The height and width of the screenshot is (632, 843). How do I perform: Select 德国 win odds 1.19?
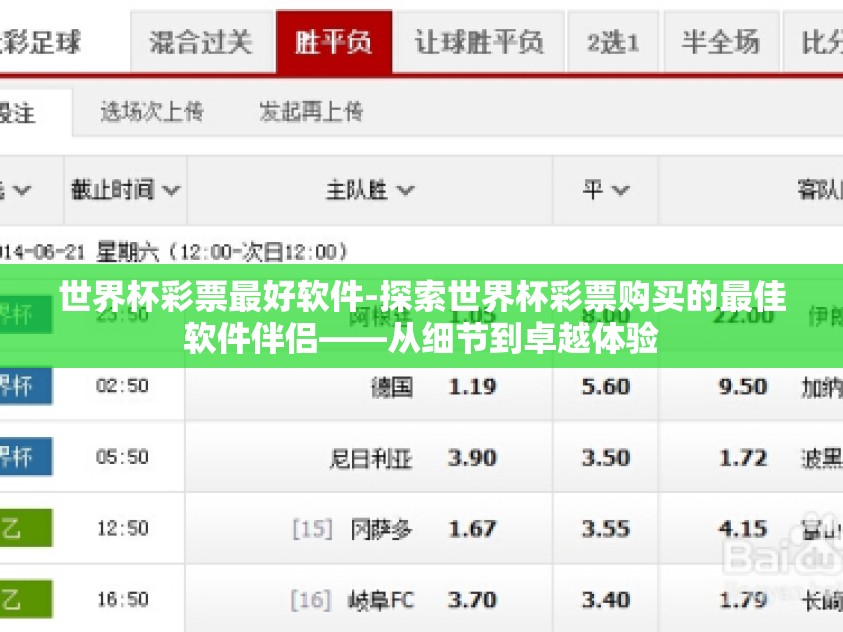[x=472, y=387]
